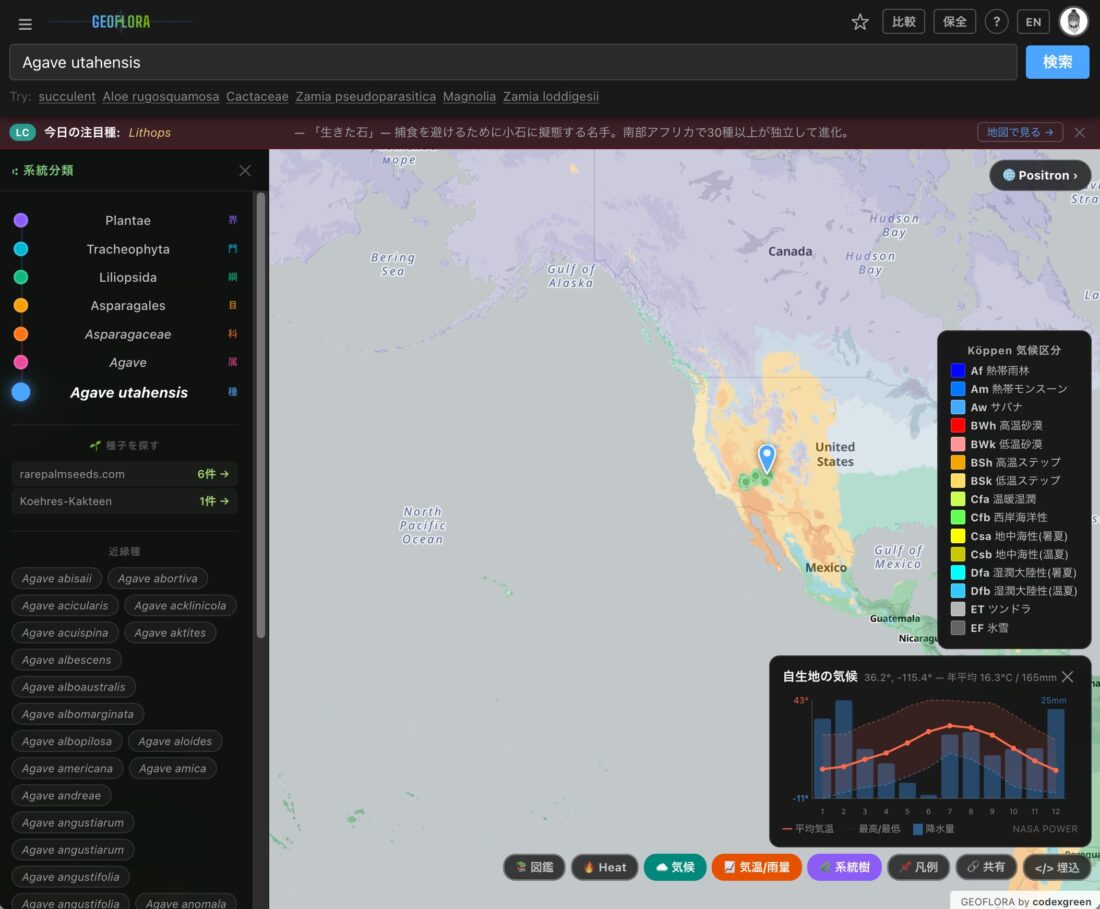Screen dimensions: 1100x909
Task: Toggle the Heat map layer
Action: pos(604,867)
